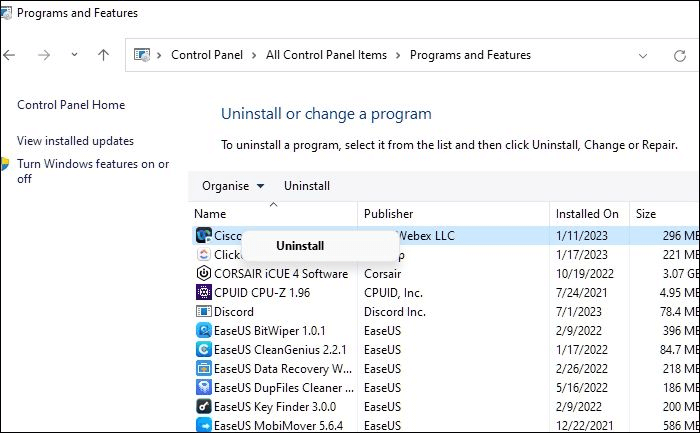Click the Corsair publisher cell
The image size is (700, 433).
pyautogui.click(x=383, y=274)
